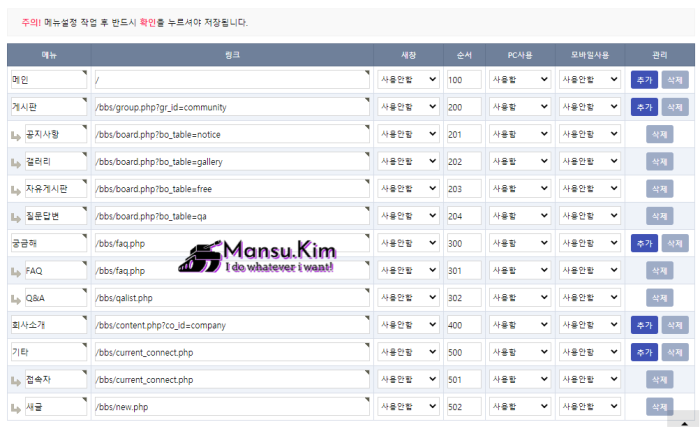Open the PC사용 dropdown for 게시판 row
The height and width of the screenshot is (429, 700).
pyautogui.click(x=520, y=107)
